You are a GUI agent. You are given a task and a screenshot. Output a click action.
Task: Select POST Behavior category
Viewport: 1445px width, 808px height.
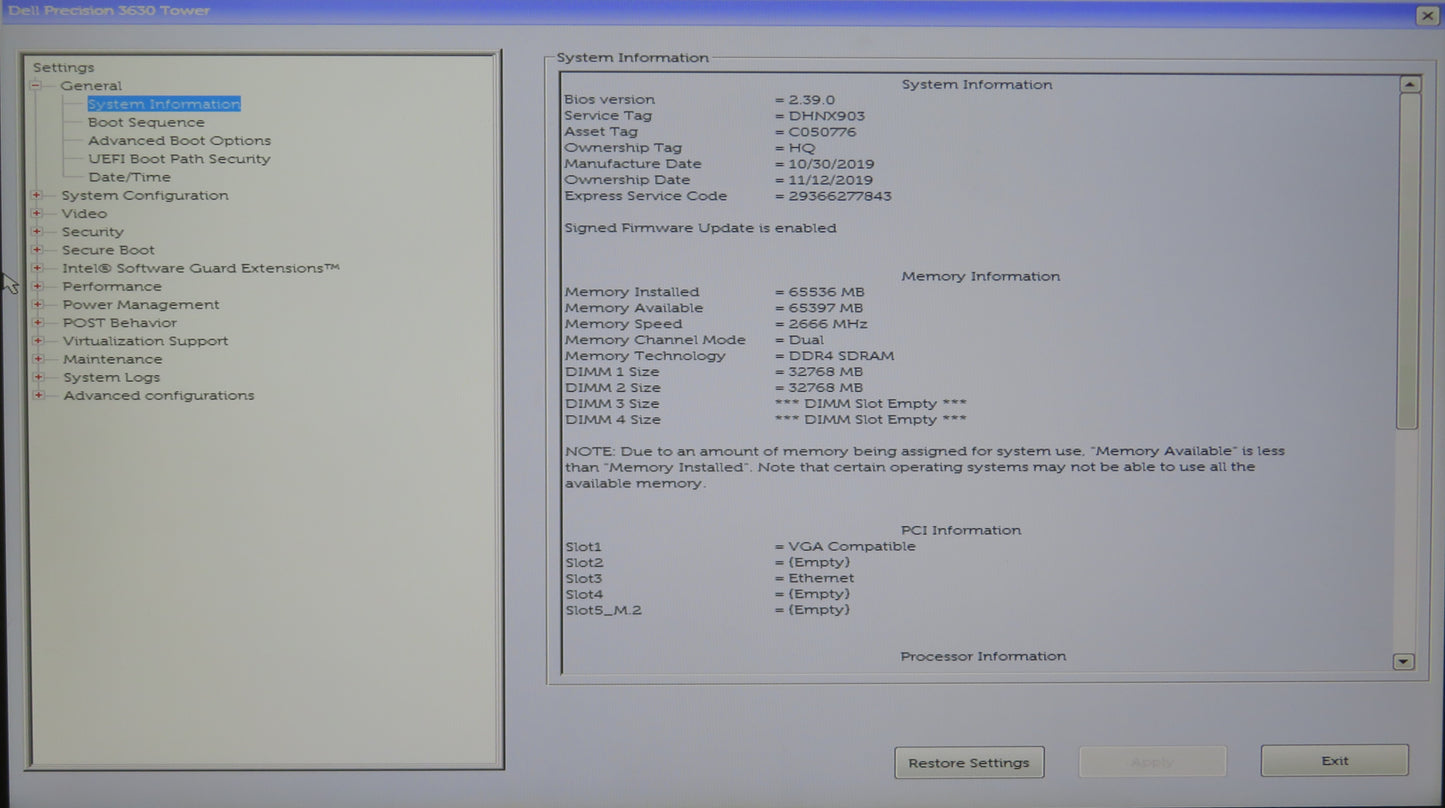pyautogui.click(x=120, y=323)
